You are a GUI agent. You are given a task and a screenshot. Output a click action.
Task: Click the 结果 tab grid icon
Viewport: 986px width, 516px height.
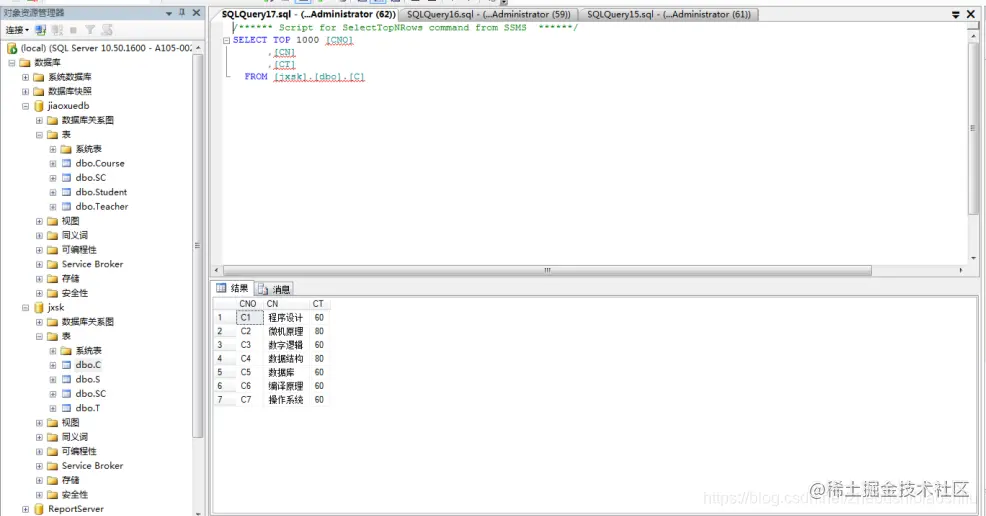pos(221,288)
